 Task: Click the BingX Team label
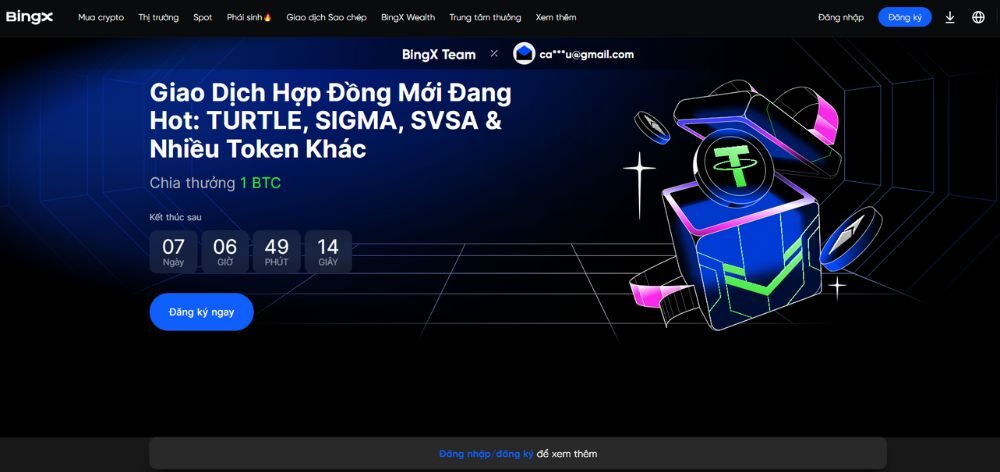click(x=439, y=54)
